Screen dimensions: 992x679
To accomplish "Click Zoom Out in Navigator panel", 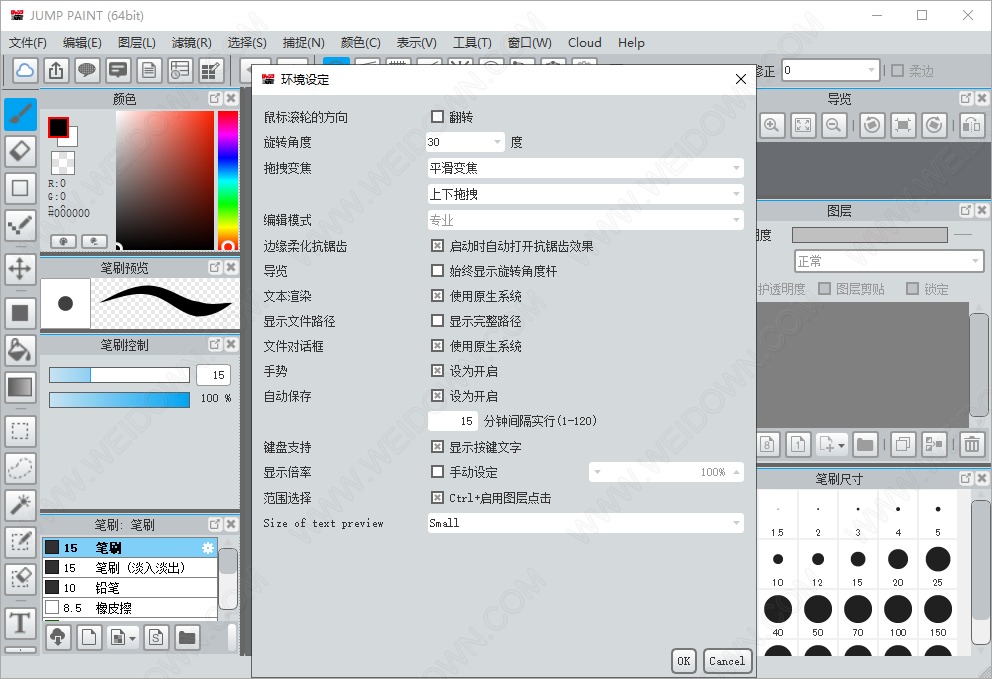I will coord(834,125).
